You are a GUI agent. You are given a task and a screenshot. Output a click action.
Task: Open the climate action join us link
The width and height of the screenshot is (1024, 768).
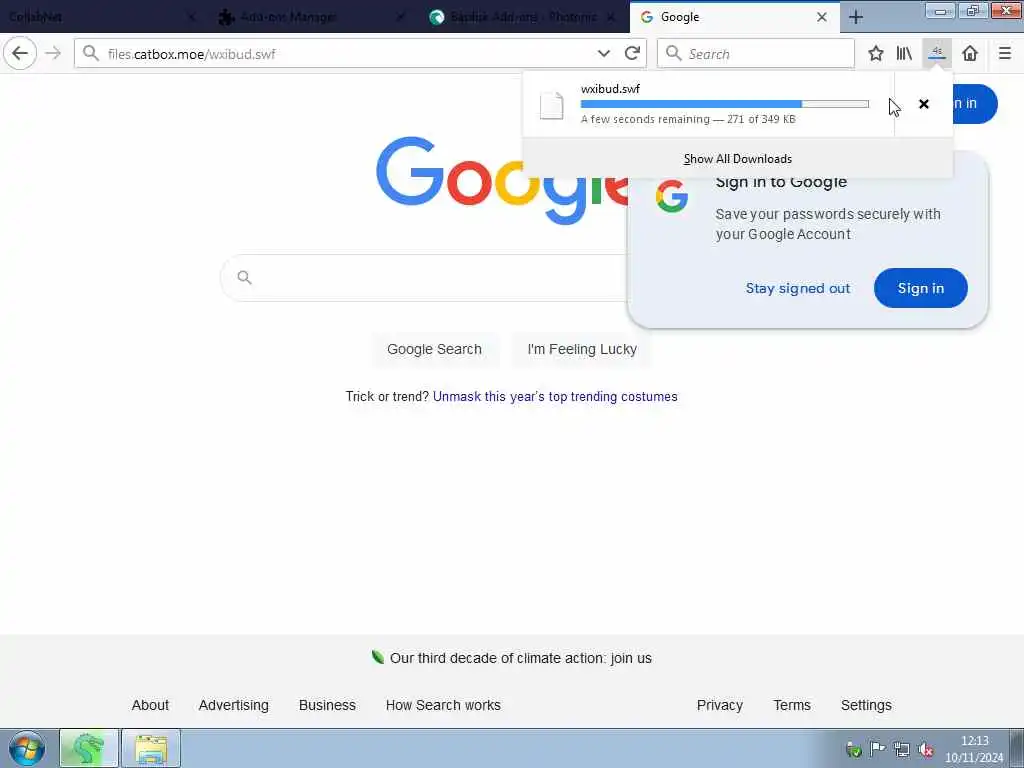[x=520, y=658]
